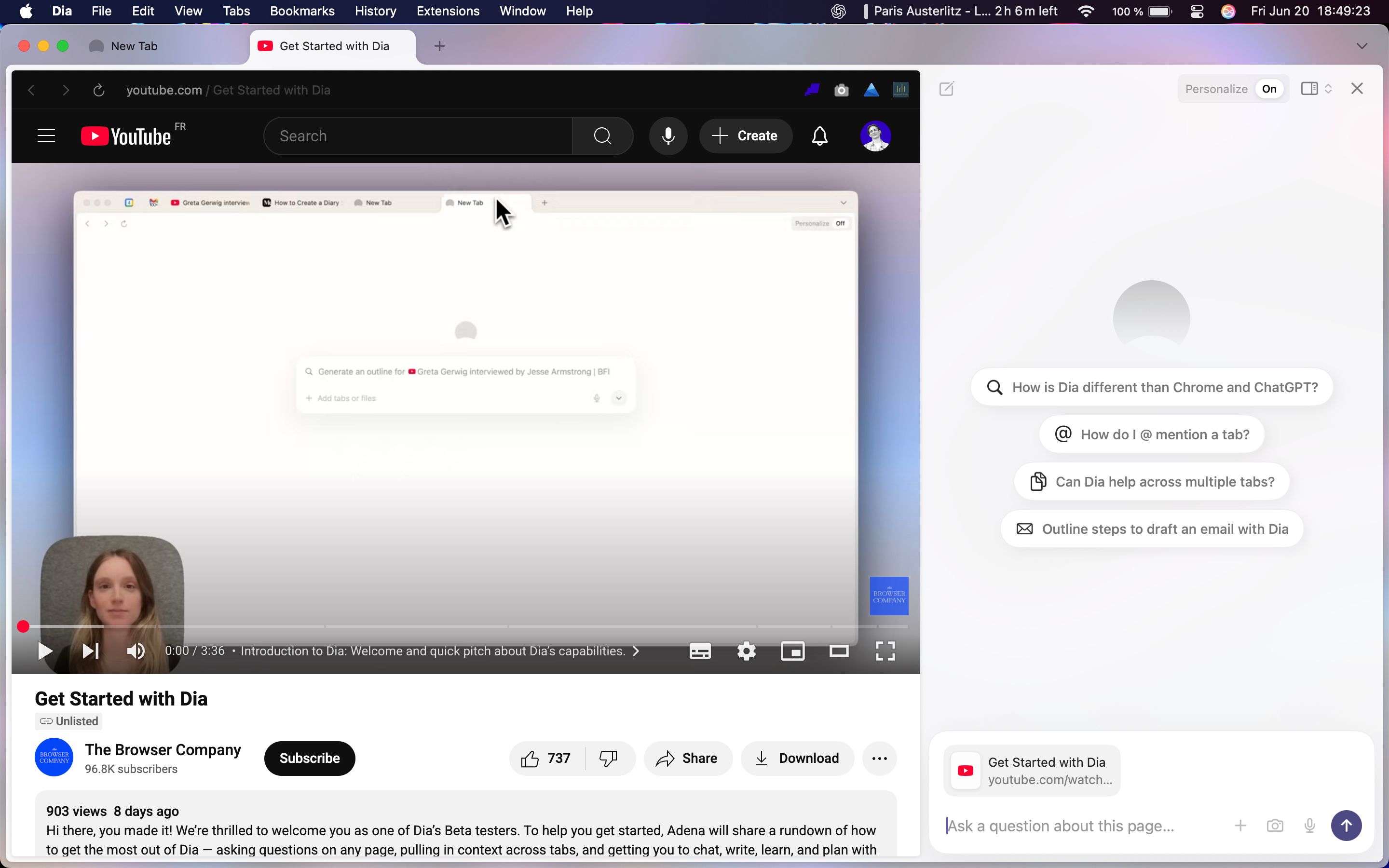Start voice search with the microphone icon
This screenshot has width=1389, height=868.
pos(667,136)
